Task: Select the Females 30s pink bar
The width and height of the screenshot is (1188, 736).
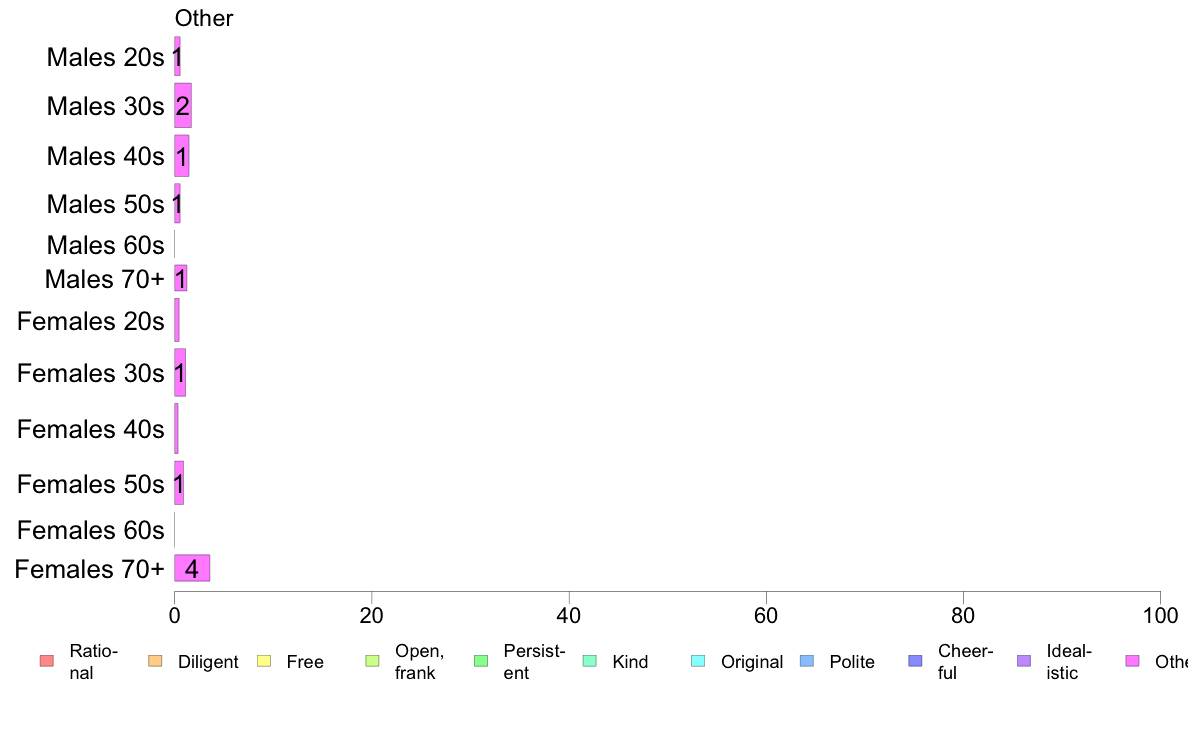Action: tap(180, 372)
